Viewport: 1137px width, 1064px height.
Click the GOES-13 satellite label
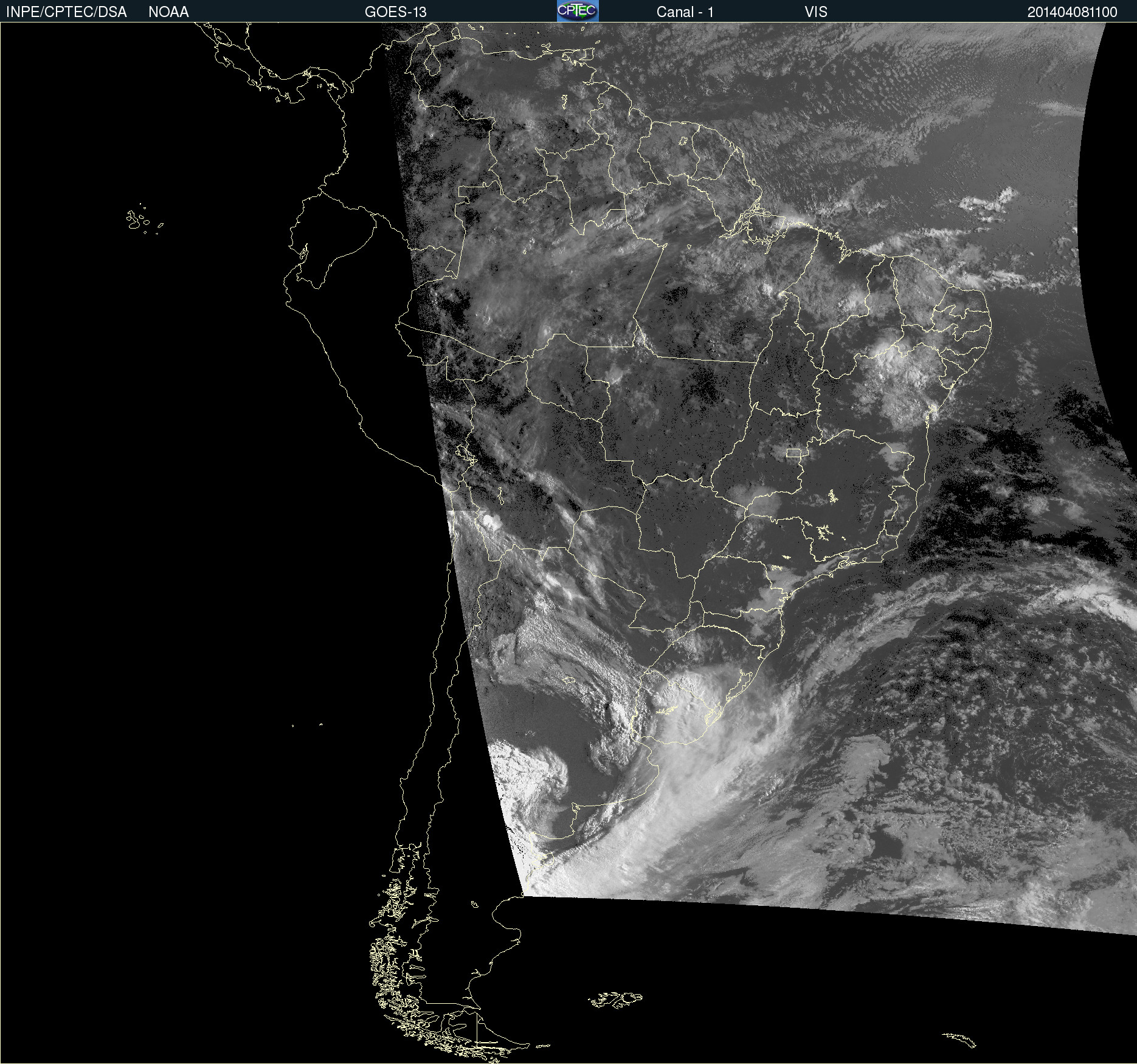tap(395, 12)
